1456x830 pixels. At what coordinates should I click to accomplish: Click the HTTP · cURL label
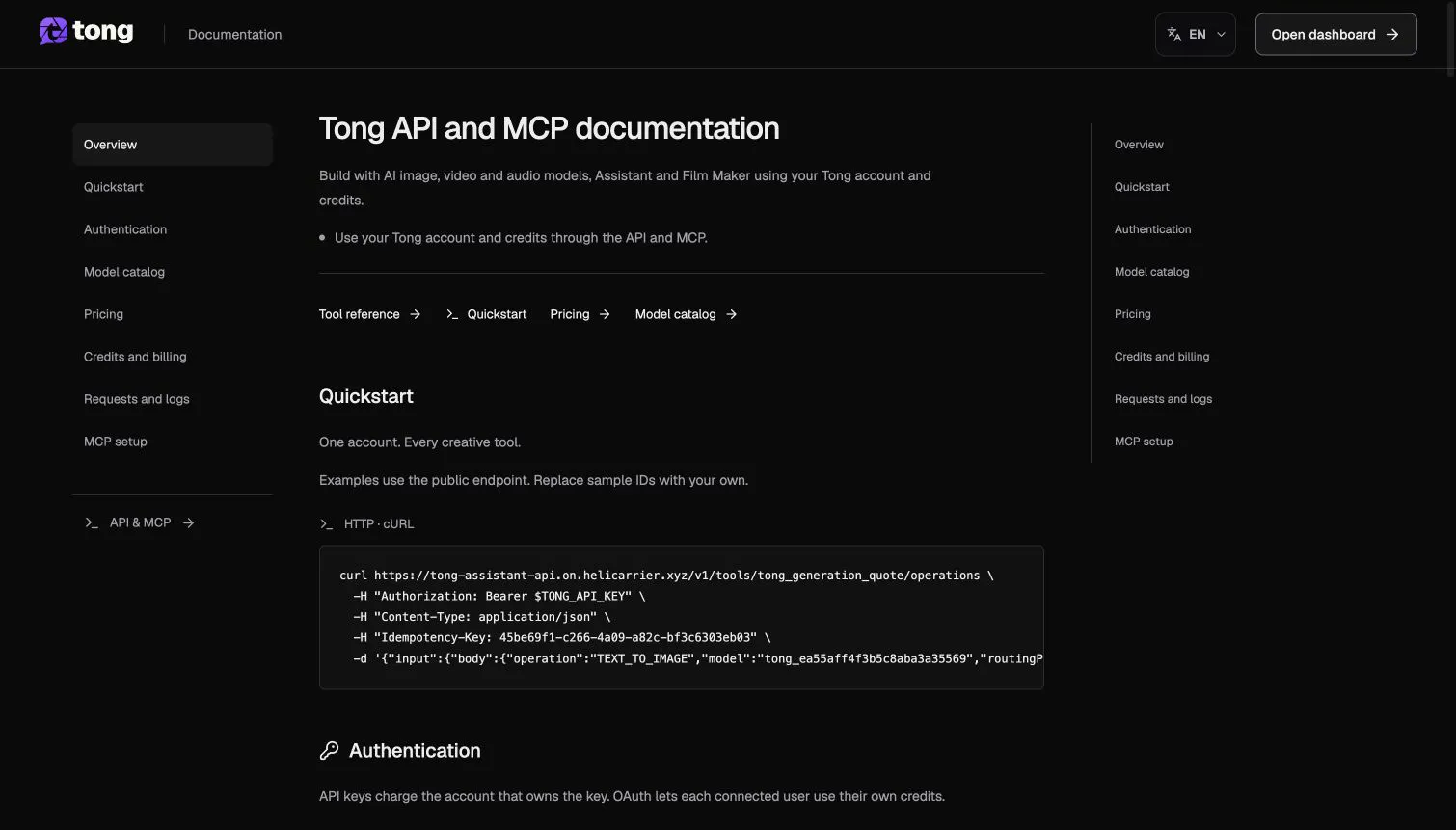point(379,524)
